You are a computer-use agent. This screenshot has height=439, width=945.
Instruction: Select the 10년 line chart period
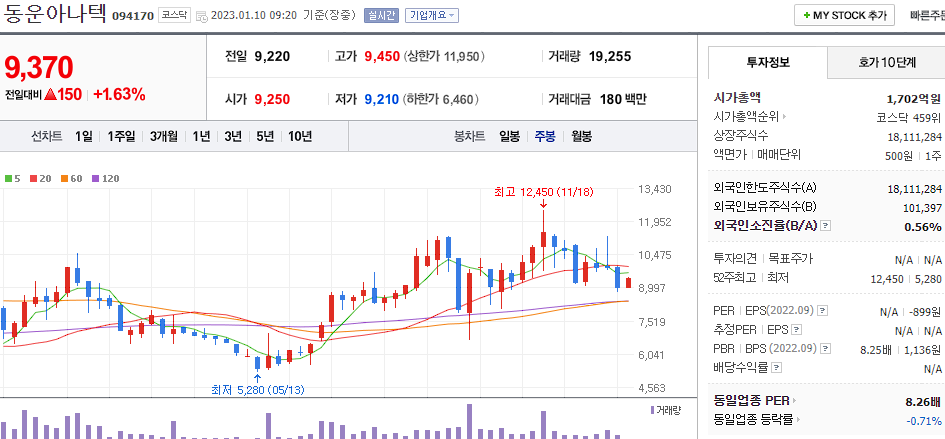tap(300, 136)
